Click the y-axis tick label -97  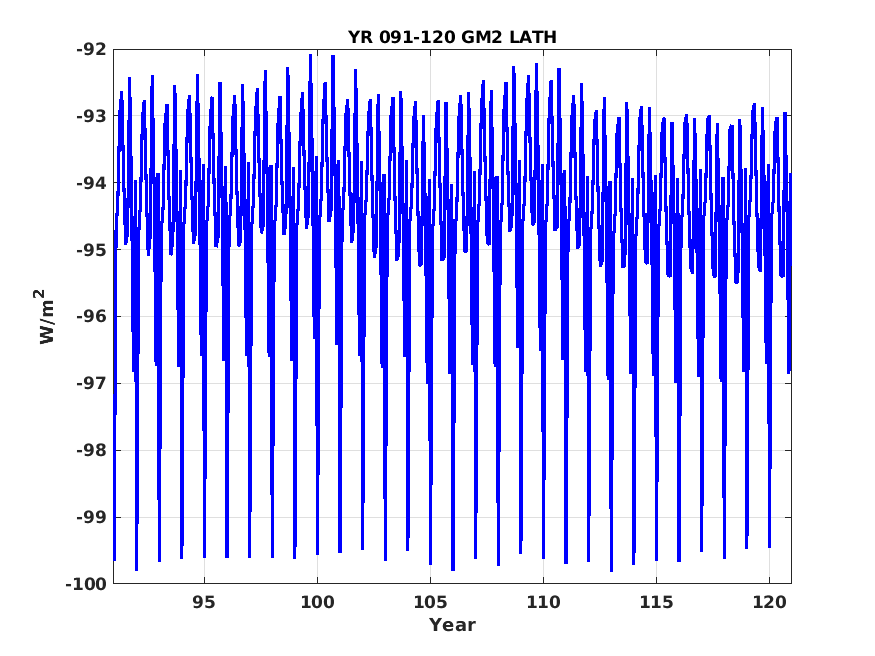(x=91, y=384)
